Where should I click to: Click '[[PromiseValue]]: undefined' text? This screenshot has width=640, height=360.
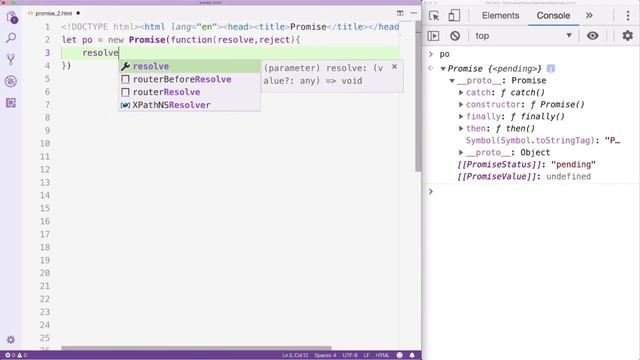[x=524, y=177]
